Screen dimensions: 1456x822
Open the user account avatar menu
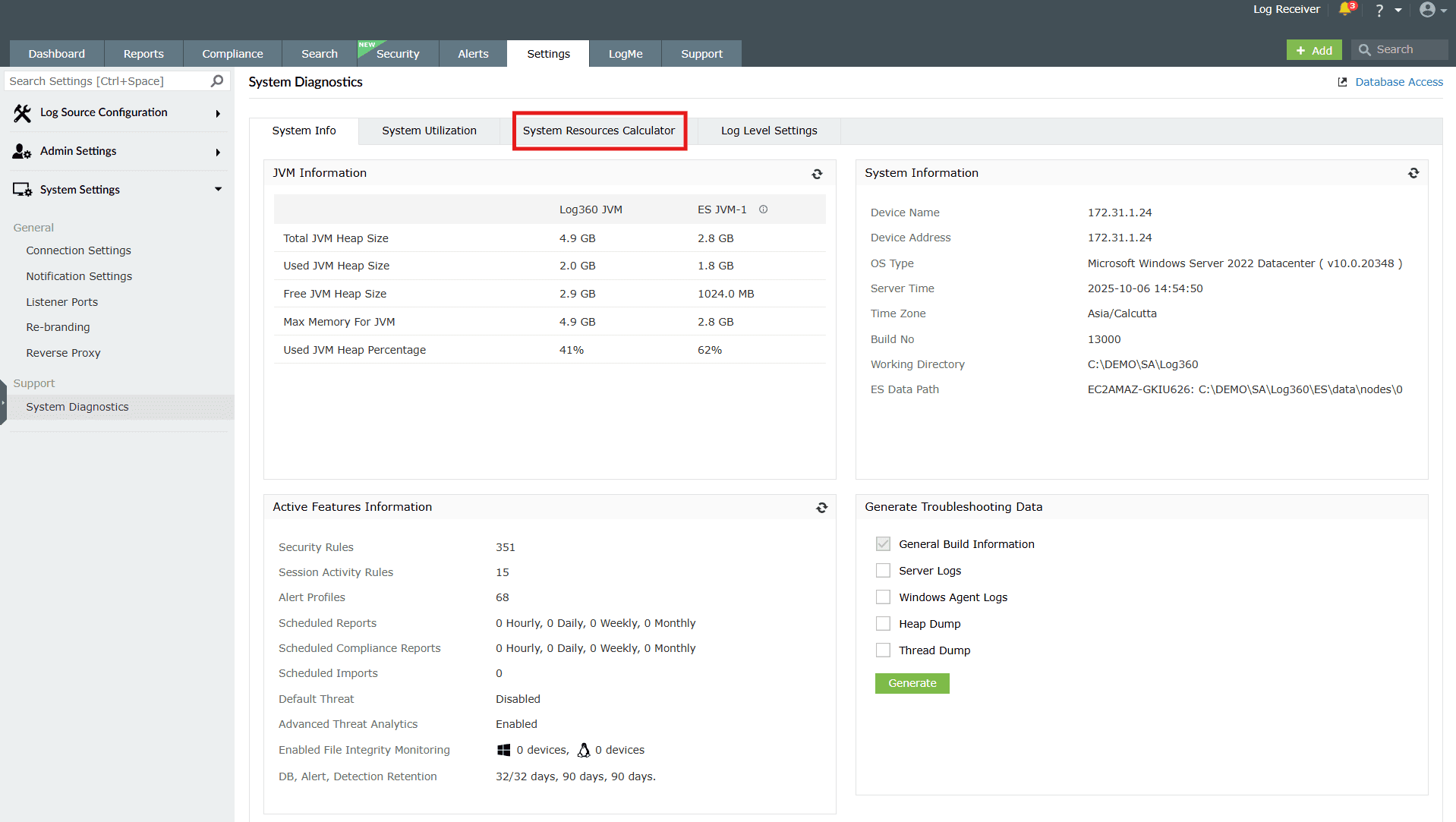[x=1427, y=9]
